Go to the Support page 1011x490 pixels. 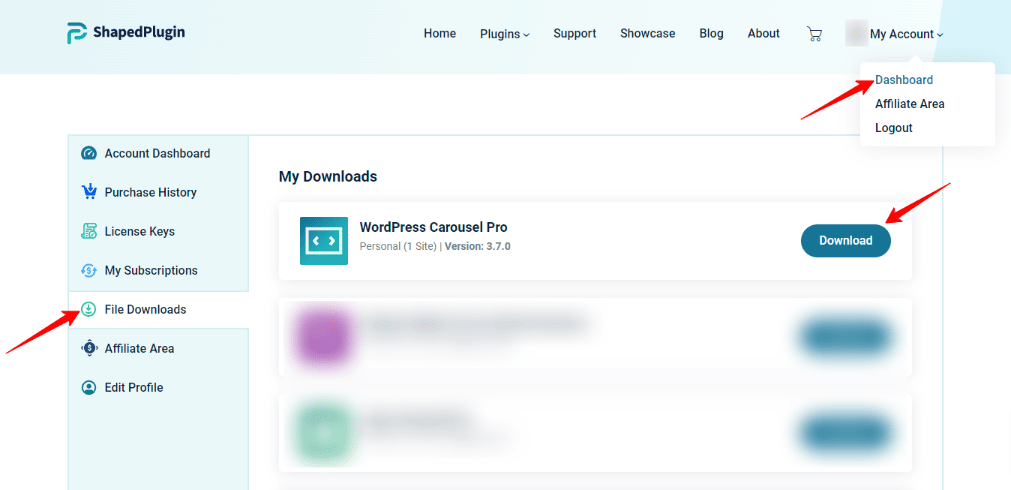coord(574,34)
